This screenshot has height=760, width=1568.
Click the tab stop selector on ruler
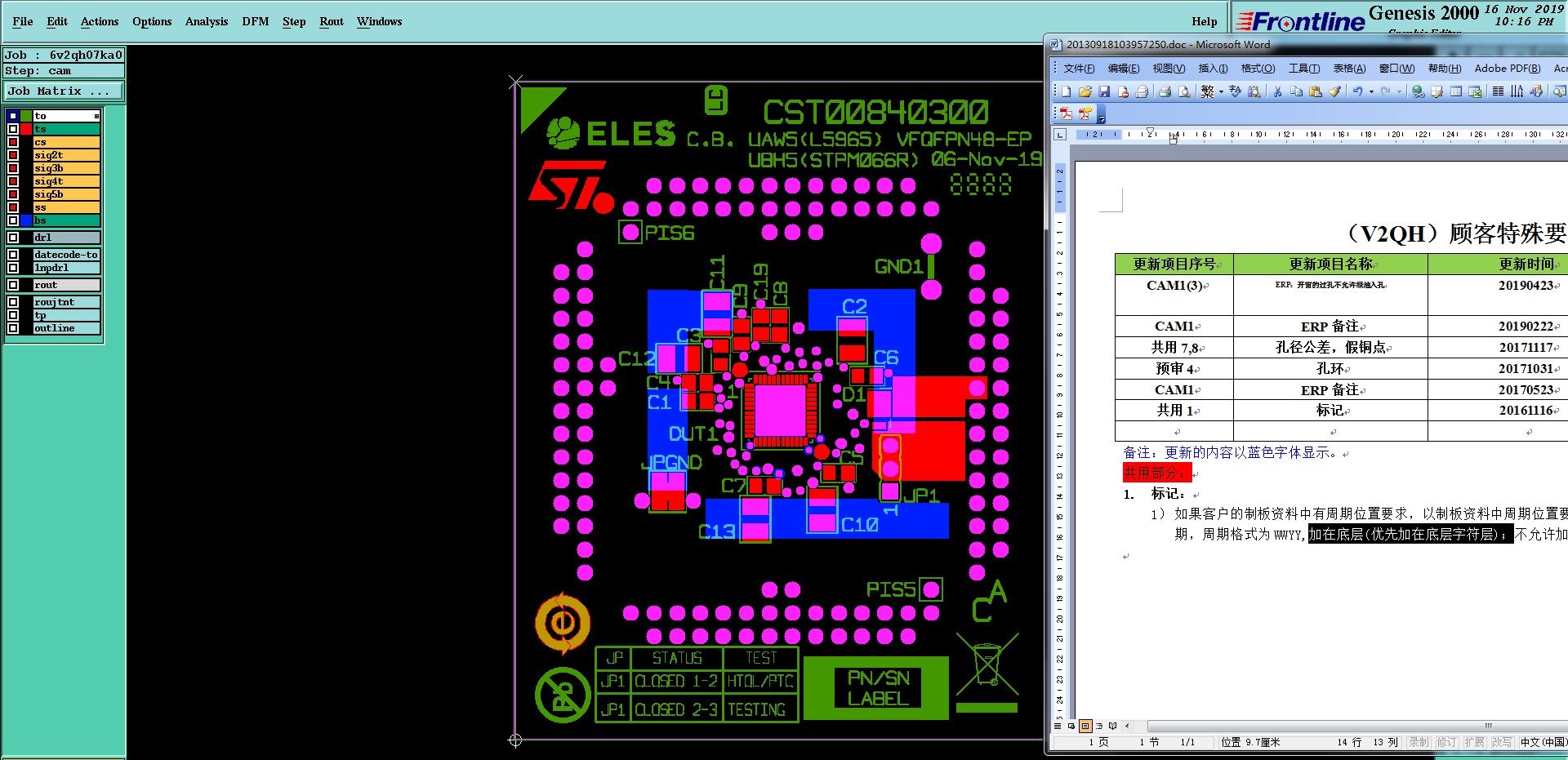point(1060,134)
